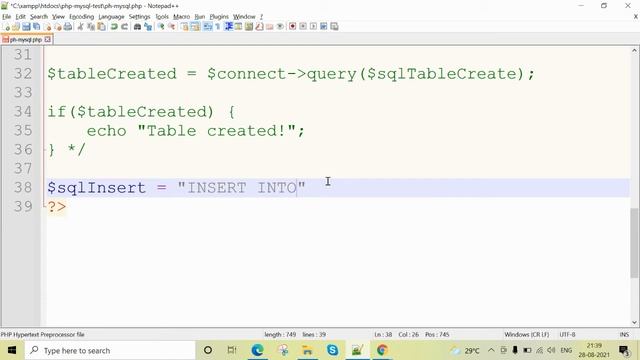
Task: Undo the last edit with the green Undo arrow
Action: click(x=114, y=27)
